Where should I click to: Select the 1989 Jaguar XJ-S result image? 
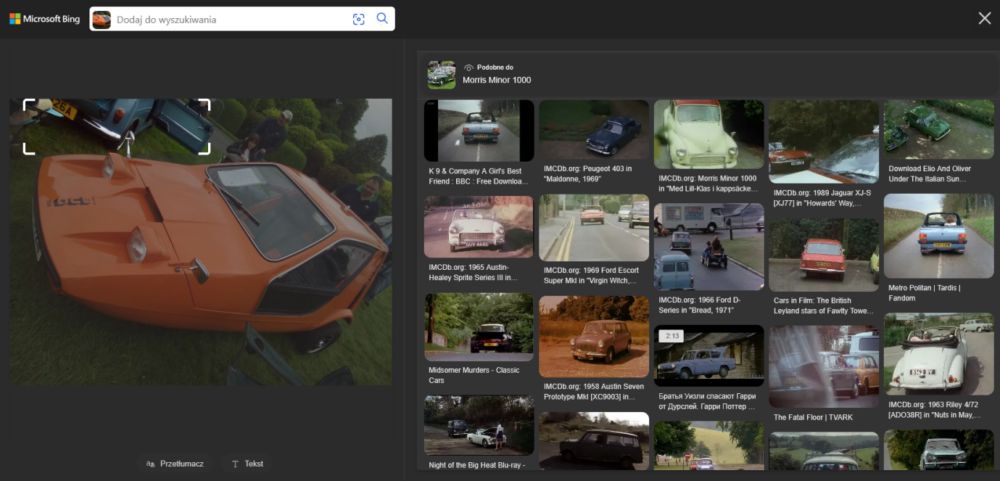coord(823,141)
